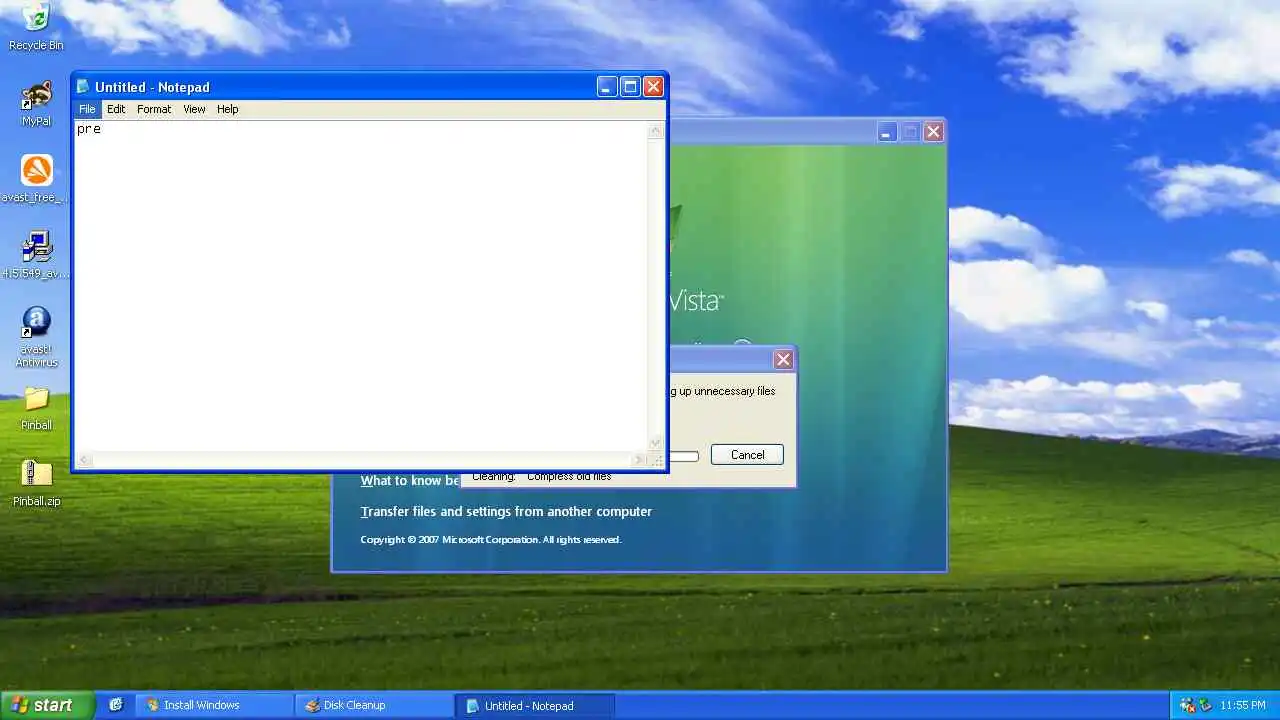Click the Start button
This screenshot has height=720, width=1280.
(x=47, y=705)
